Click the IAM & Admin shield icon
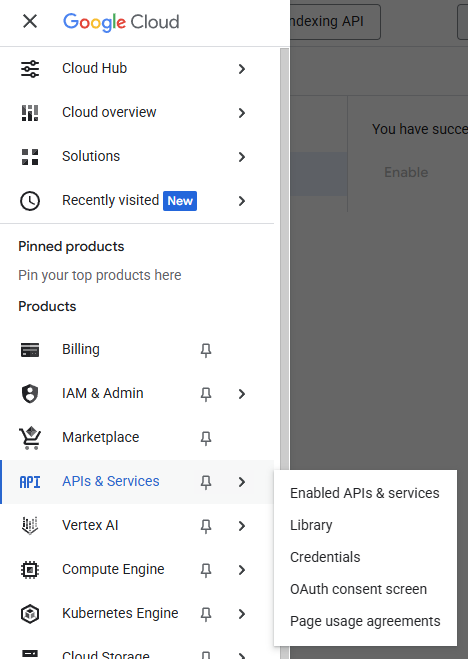This screenshot has height=659, width=468. [x=30, y=394]
